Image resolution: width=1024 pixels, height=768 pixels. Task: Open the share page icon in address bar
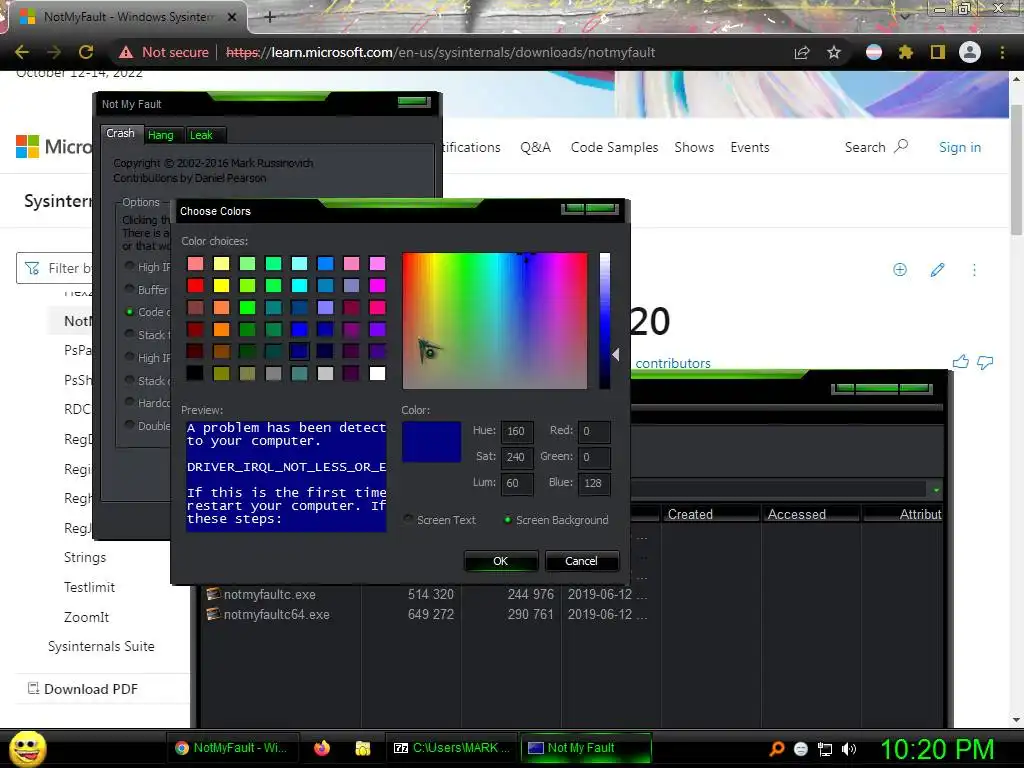[802, 52]
